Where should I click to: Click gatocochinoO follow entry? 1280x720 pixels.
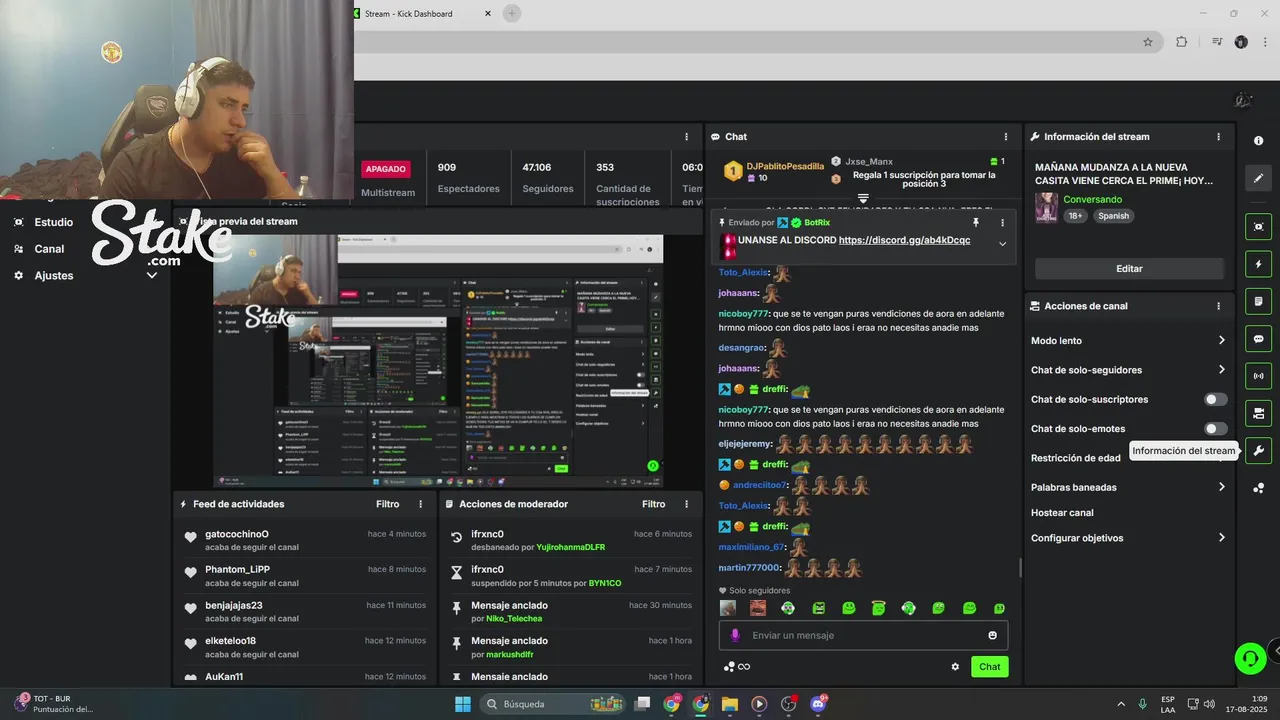(304, 540)
